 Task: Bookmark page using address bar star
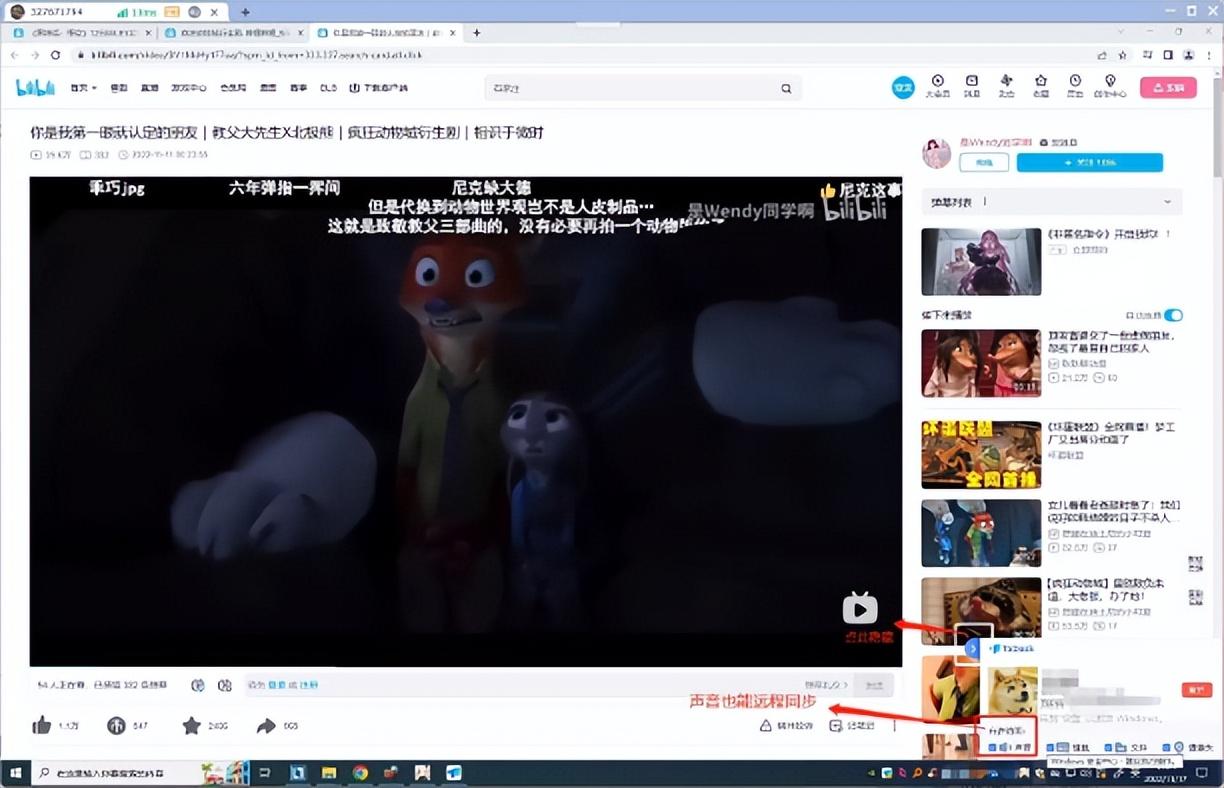pyautogui.click(x=1123, y=55)
